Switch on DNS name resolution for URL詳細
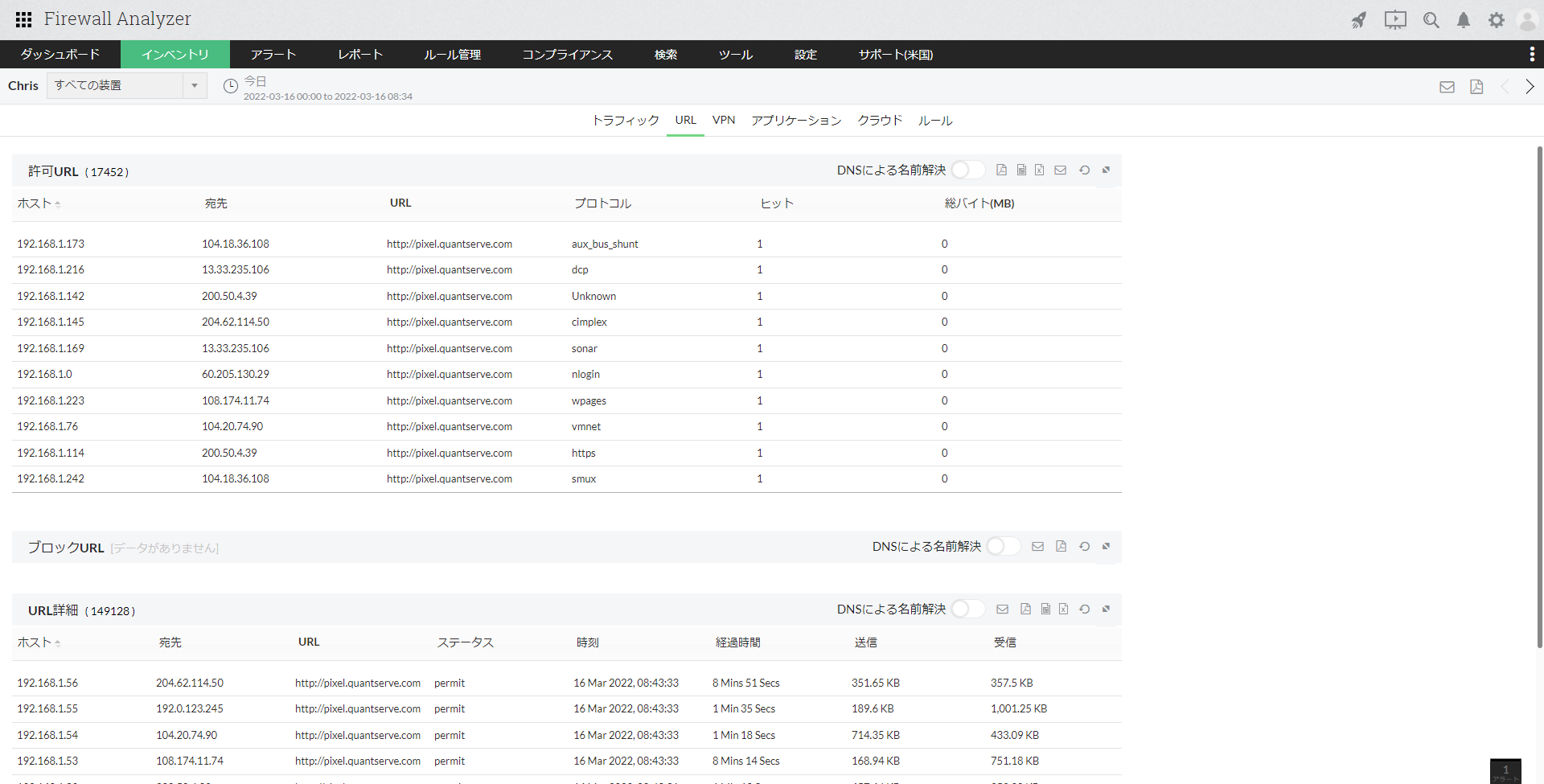This screenshot has width=1544, height=784. point(967,610)
